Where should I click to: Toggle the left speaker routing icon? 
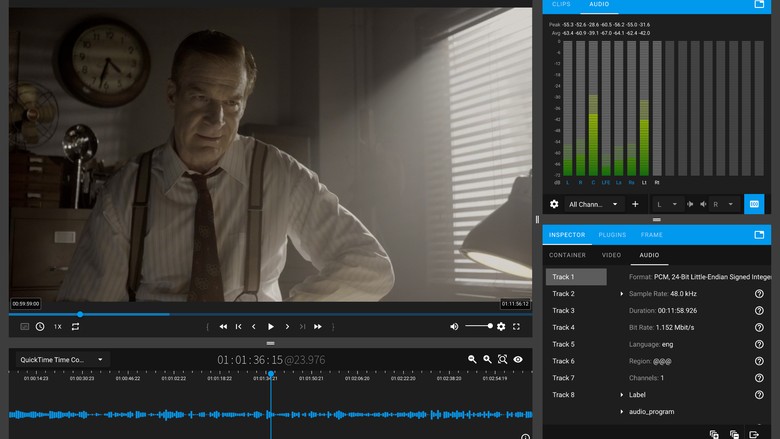(x=690, y=204)
